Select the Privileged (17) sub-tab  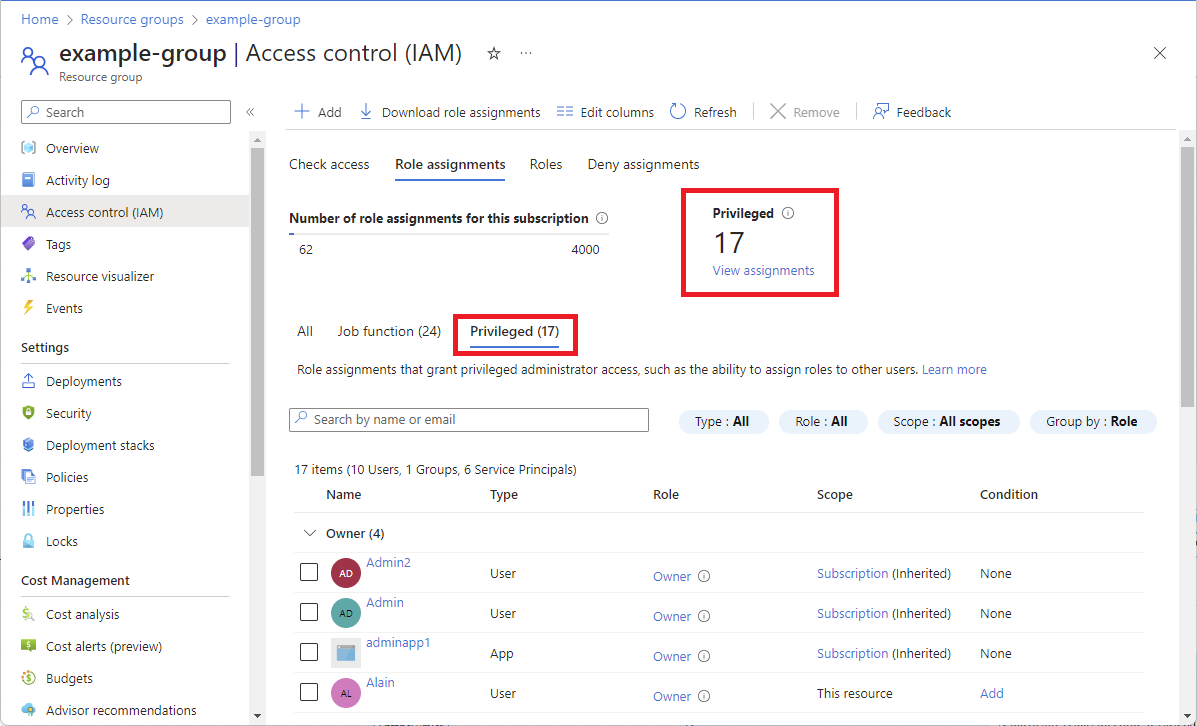tap(515, 331)
